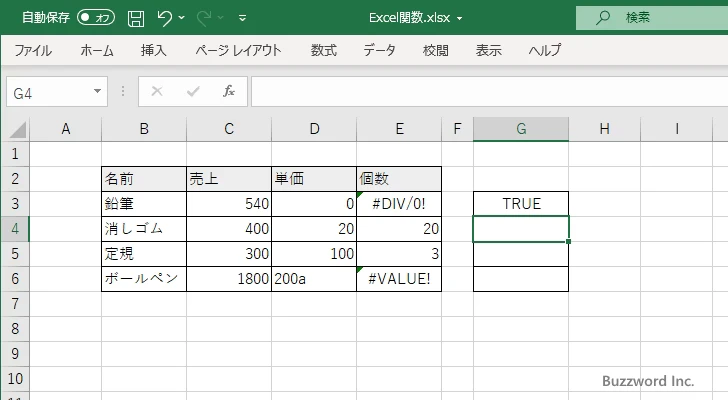Select column H header

(x=604, y=129)
